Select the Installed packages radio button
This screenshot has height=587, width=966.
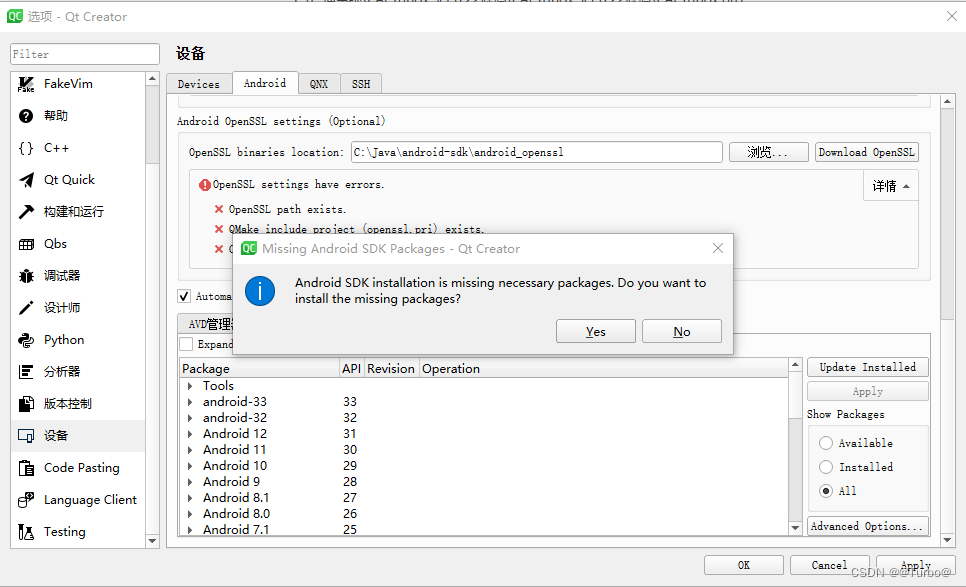(826, 467)
